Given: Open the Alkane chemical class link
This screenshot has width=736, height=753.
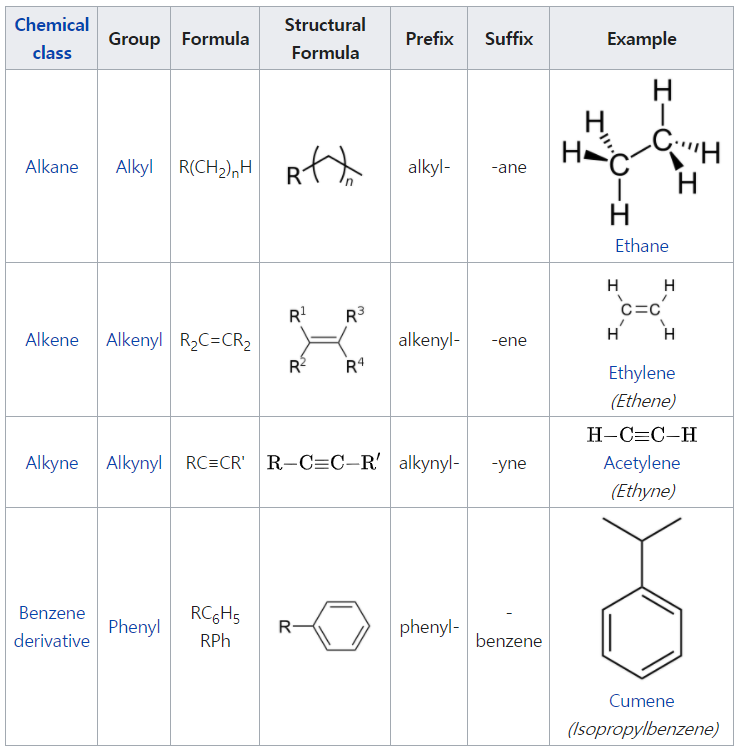Looking at the screenshot, I should click(52, 167).
